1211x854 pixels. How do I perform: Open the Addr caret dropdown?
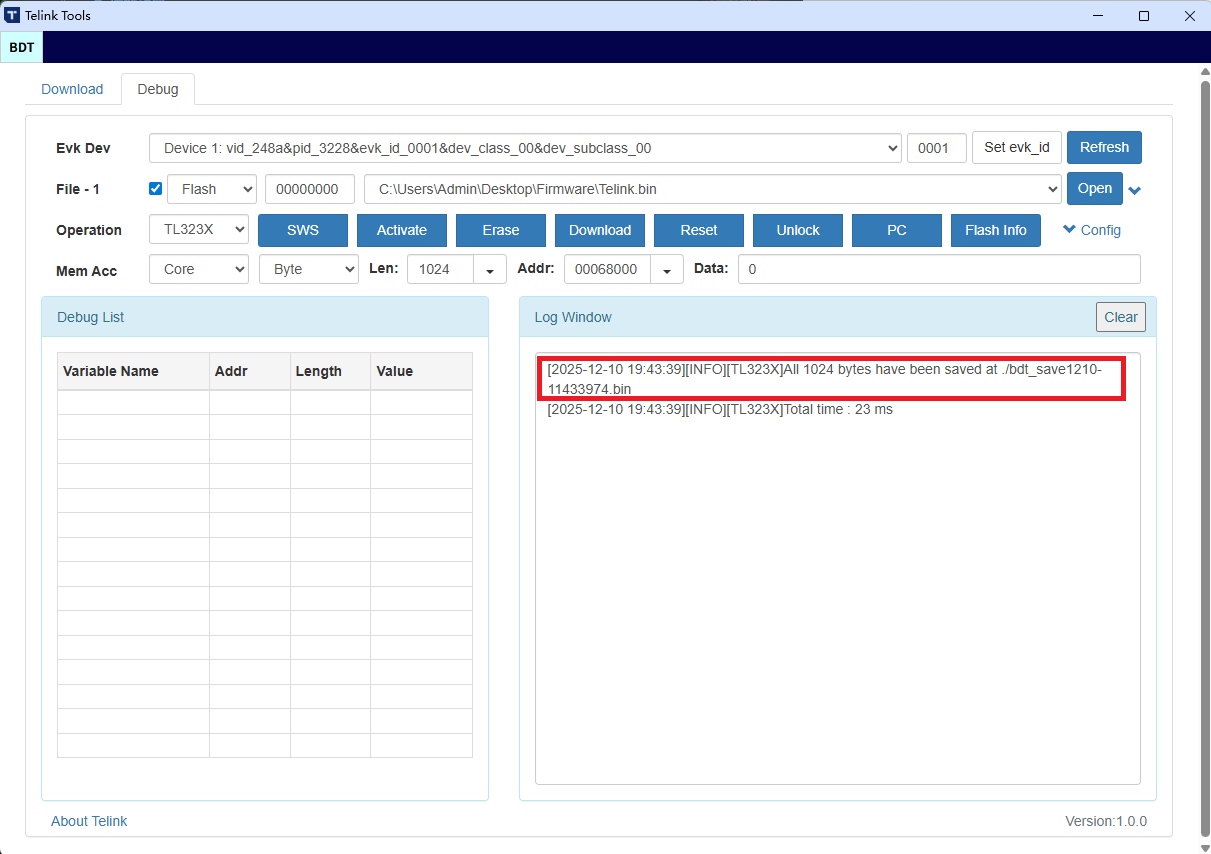point(666,270)
